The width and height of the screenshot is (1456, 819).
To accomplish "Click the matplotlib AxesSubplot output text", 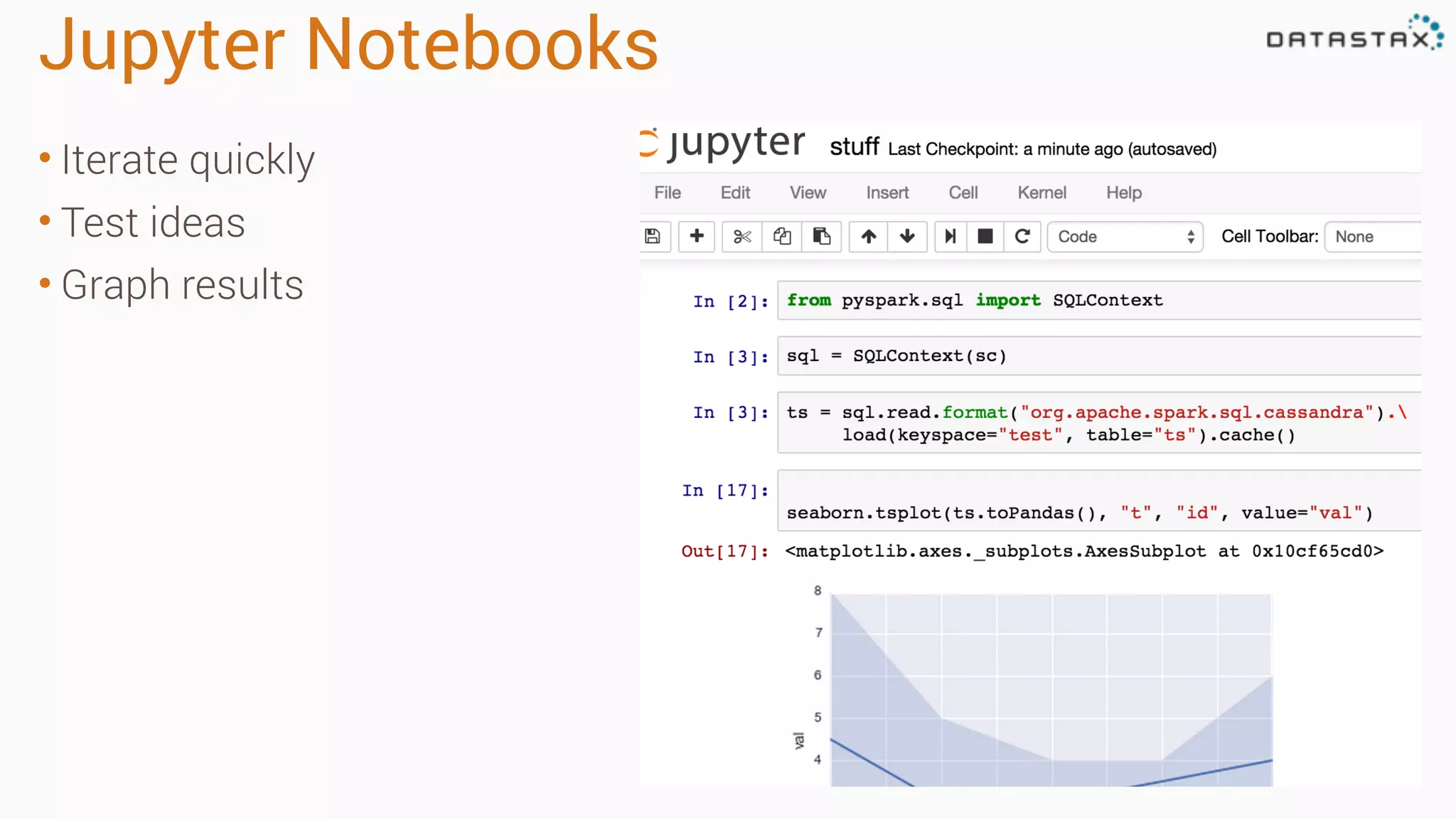I will pos(1084,551).
